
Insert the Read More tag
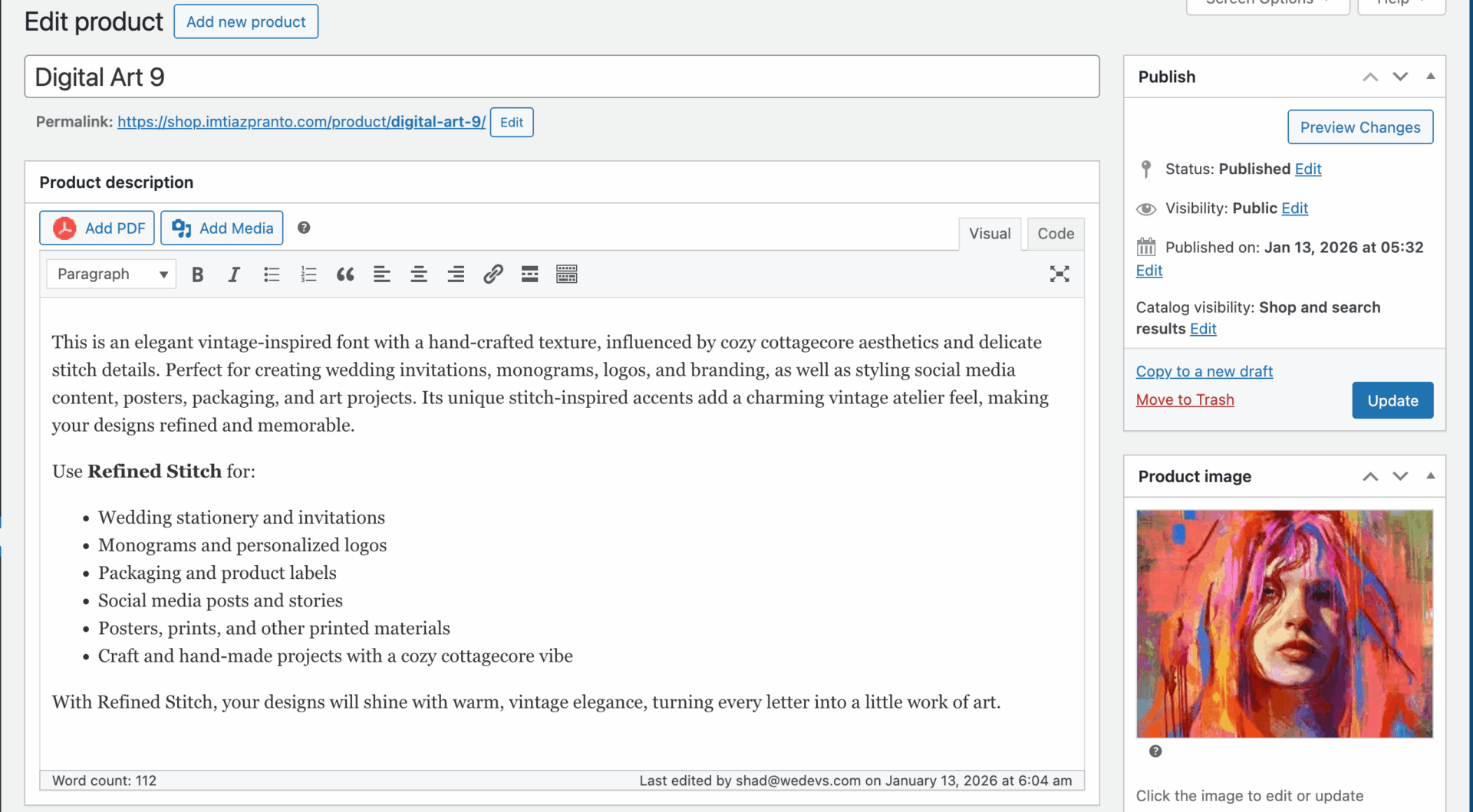click(x=529, y=274)
